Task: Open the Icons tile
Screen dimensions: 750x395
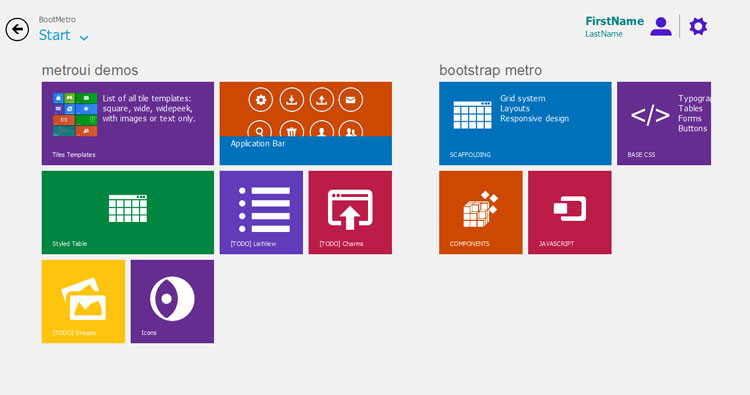Action: pos(172,301)
